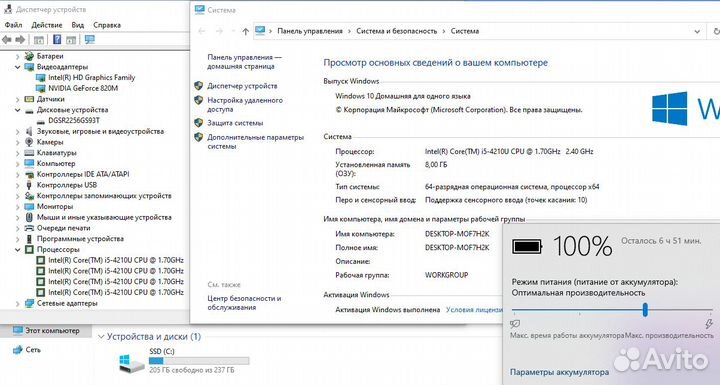
Task: Click the Клавиатуры category icon
Action: pyautogui.click(x=29, y=153)
